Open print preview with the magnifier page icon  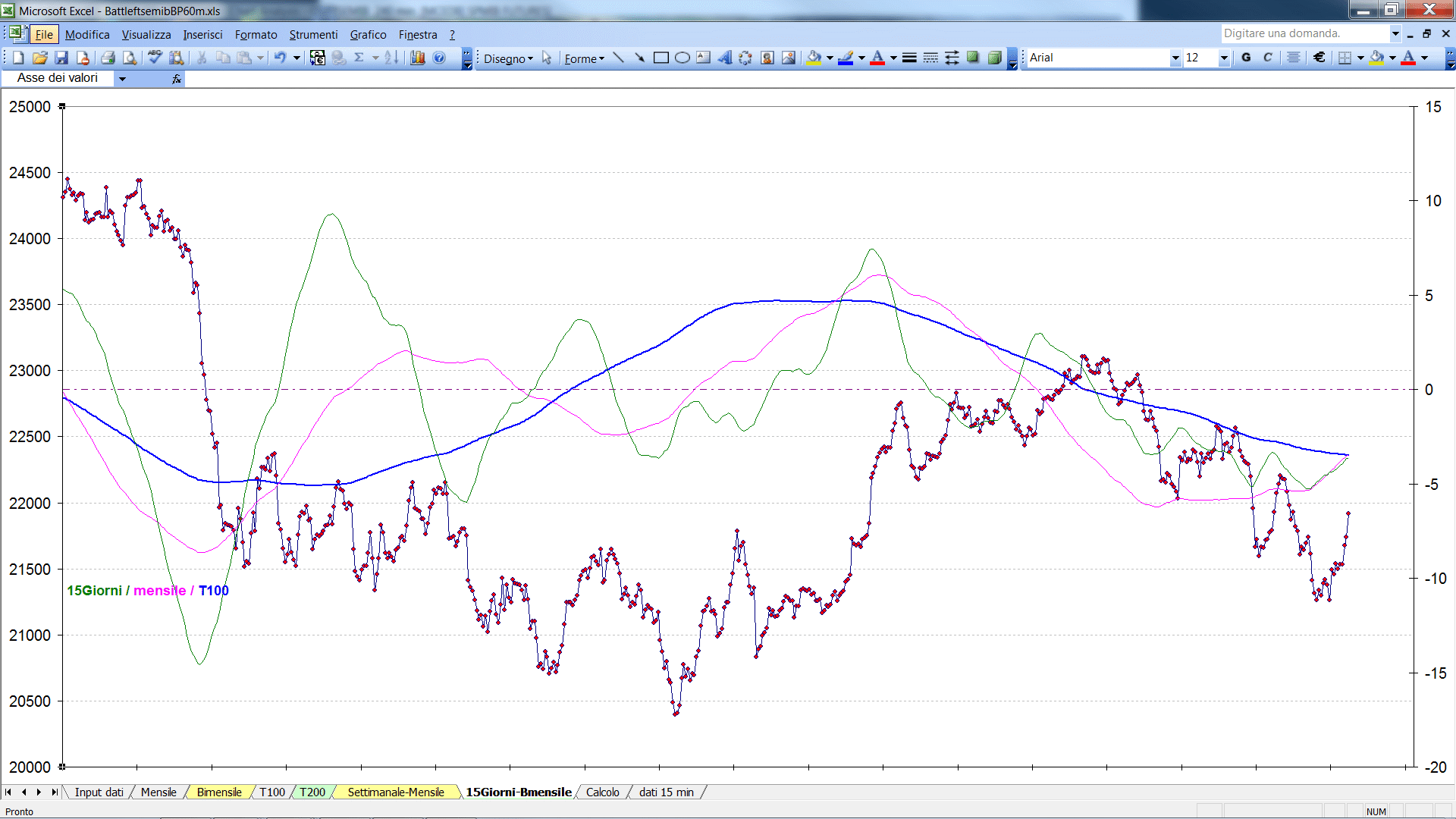[x=130, y=58]
